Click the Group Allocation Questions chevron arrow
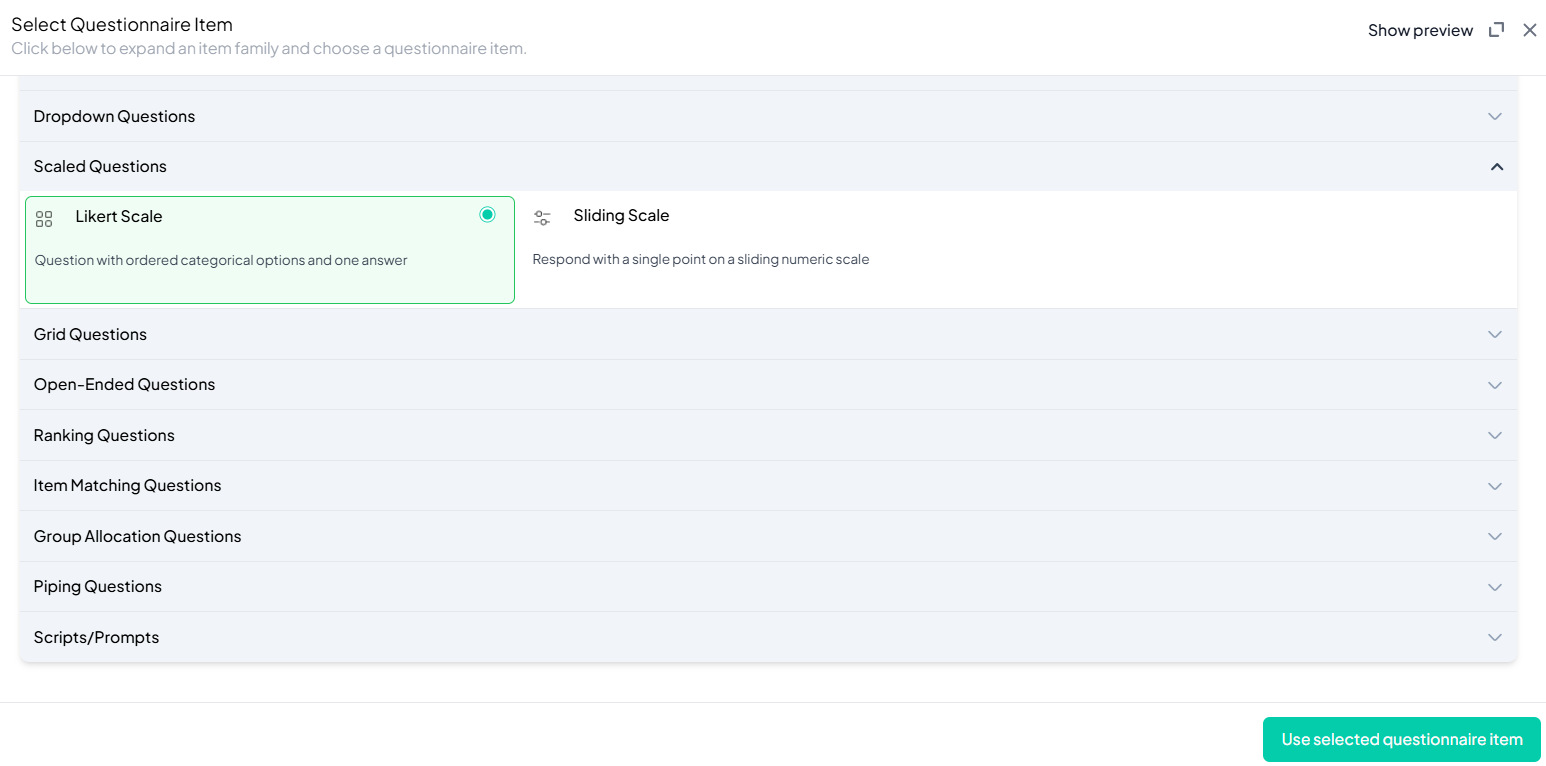Screen dimensions: 1546x766 pyautogui.click(x=1494, y=537)
